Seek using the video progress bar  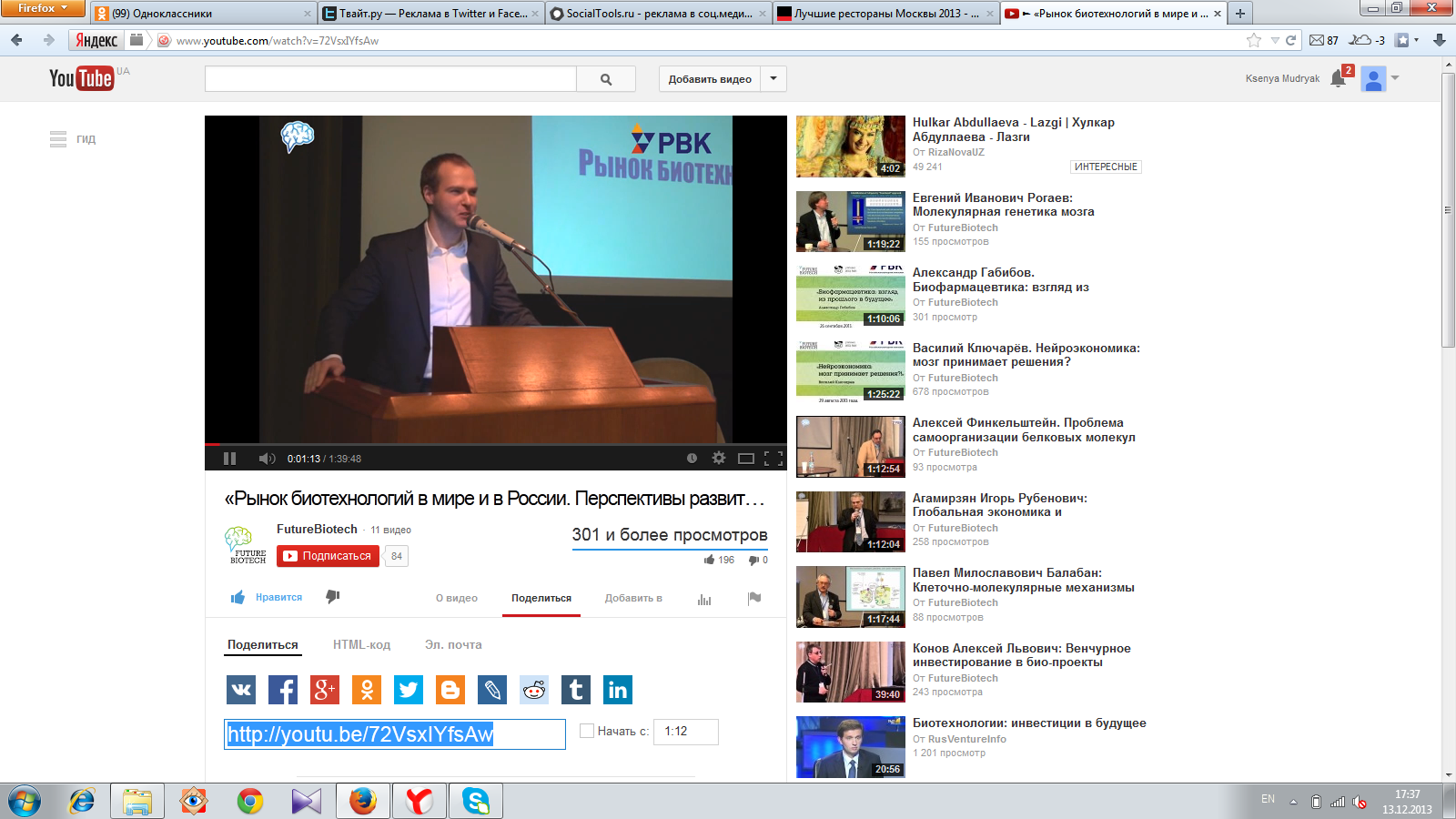[x=496, y=444]
